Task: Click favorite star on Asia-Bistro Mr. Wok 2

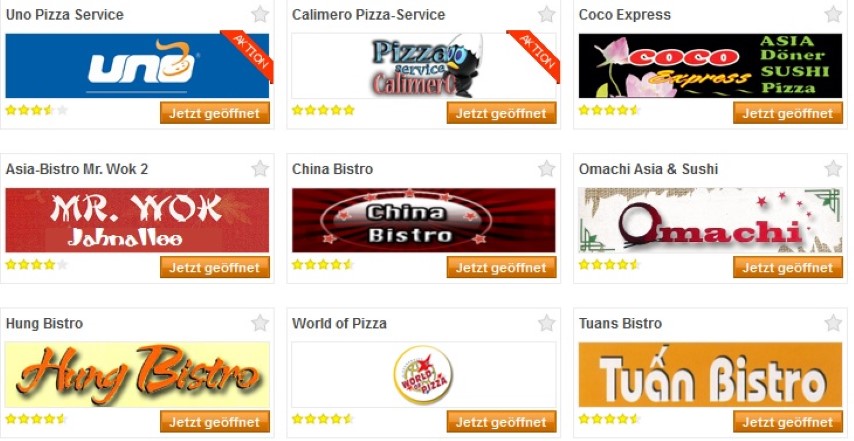Action: click(x=260, y=168)
